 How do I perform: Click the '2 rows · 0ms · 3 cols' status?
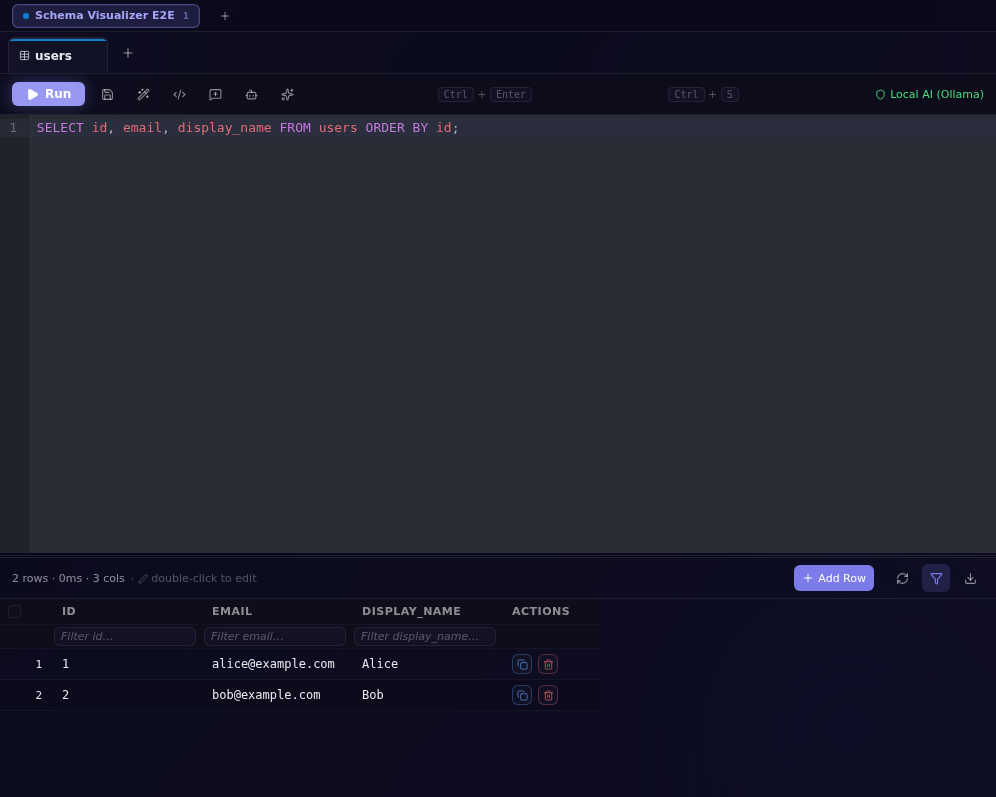(x=69, y=579)
